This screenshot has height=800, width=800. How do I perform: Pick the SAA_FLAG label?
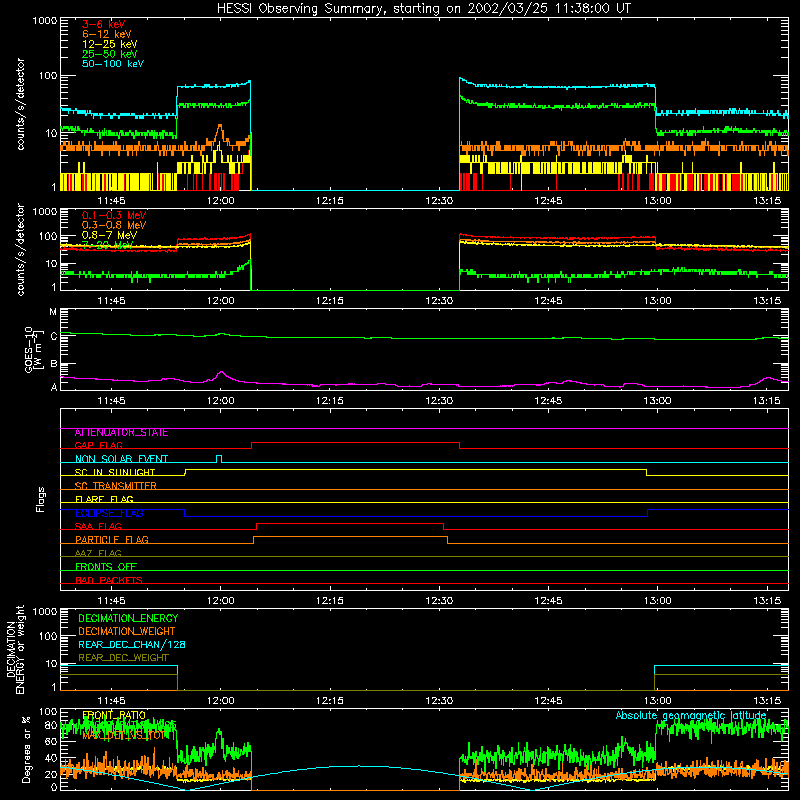click(98, 527)
